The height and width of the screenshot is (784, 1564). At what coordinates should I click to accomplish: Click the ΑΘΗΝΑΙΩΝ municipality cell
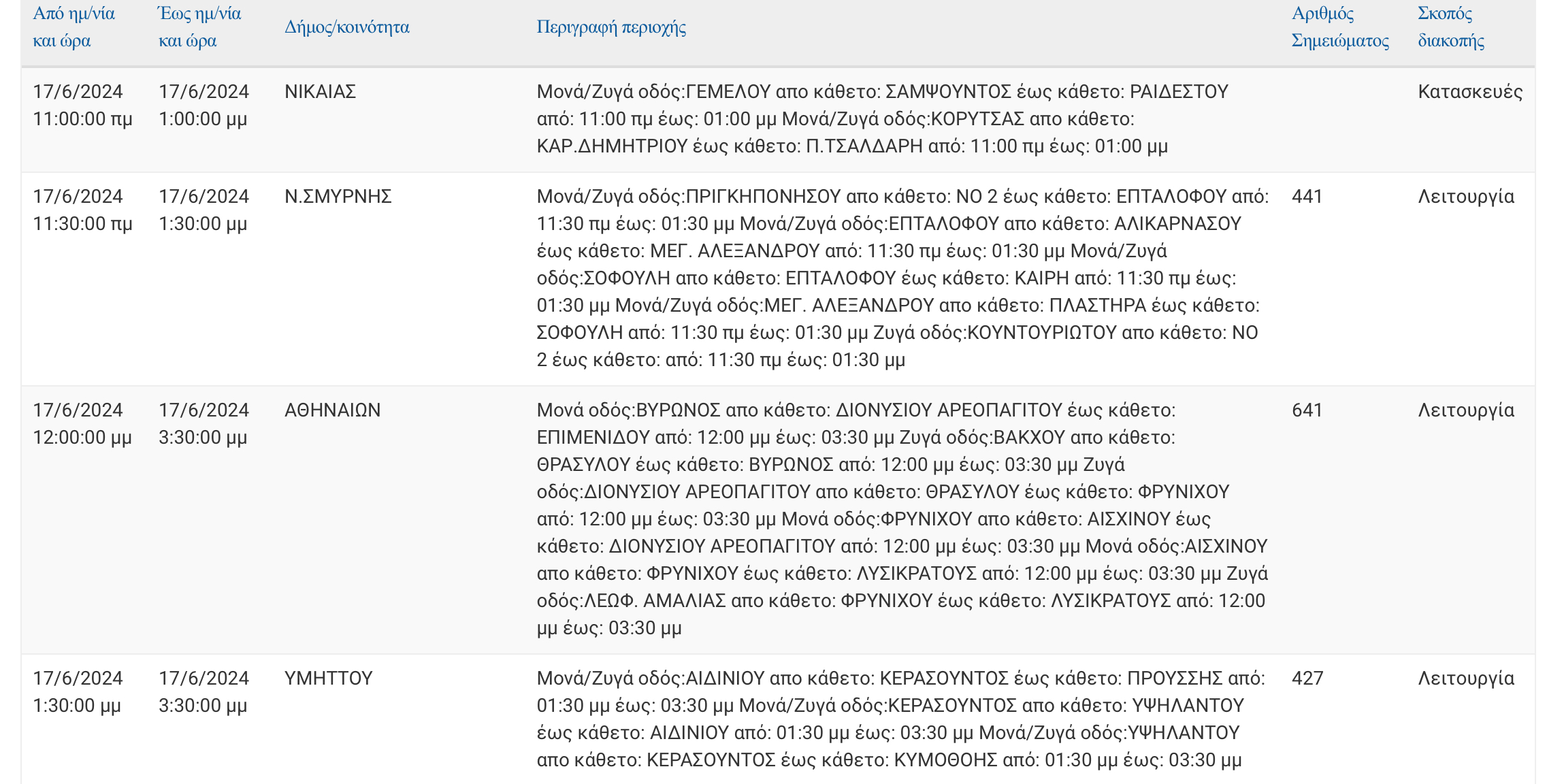click(333, 410)
